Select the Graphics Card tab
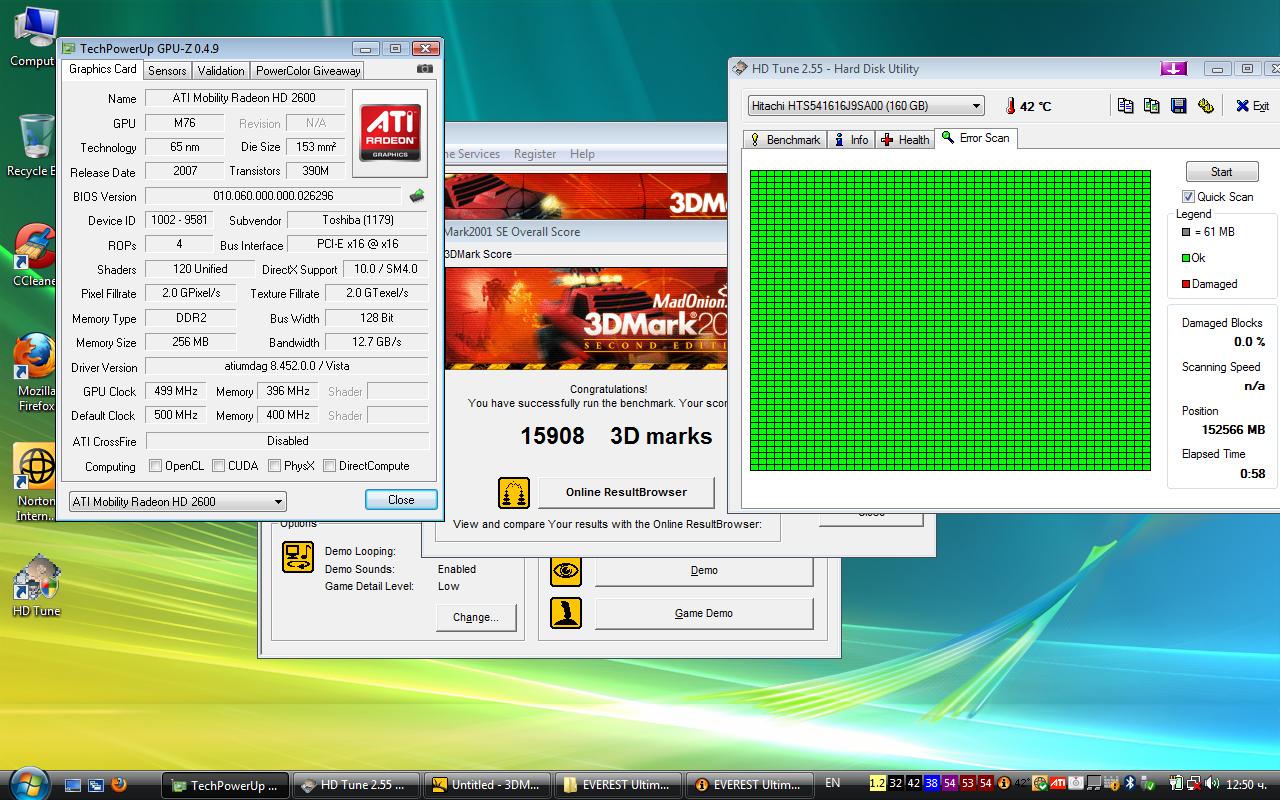1280x800 pixels. click(103, 69)
